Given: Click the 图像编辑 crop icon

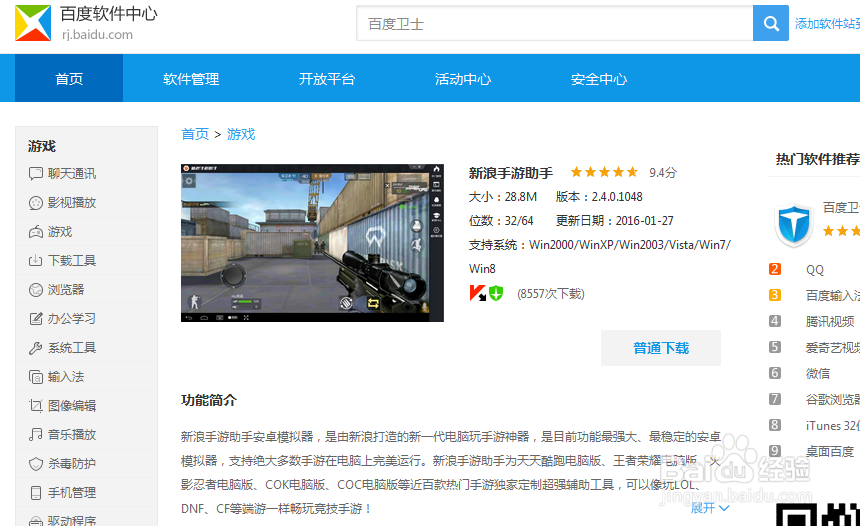Looking at the screenshot, I should pyautogui.click(x=36, y=406).
